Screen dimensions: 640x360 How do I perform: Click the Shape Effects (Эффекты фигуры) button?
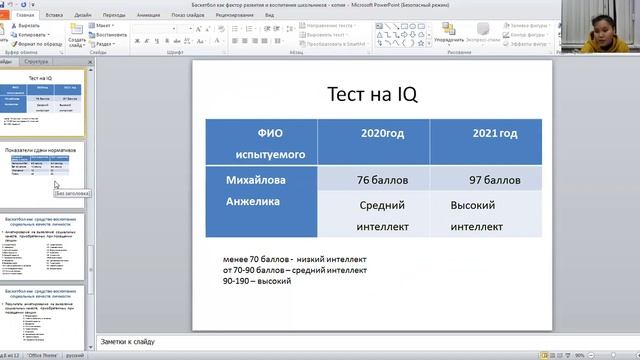(x=527, y=44)
